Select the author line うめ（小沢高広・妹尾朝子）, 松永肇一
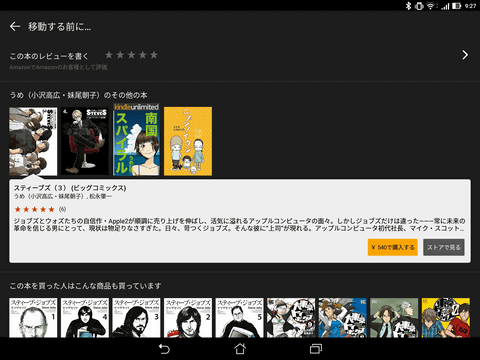 pos(63,196)
